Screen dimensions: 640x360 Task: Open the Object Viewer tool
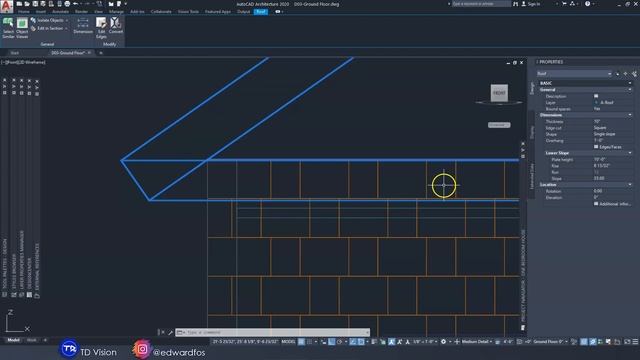22,28
